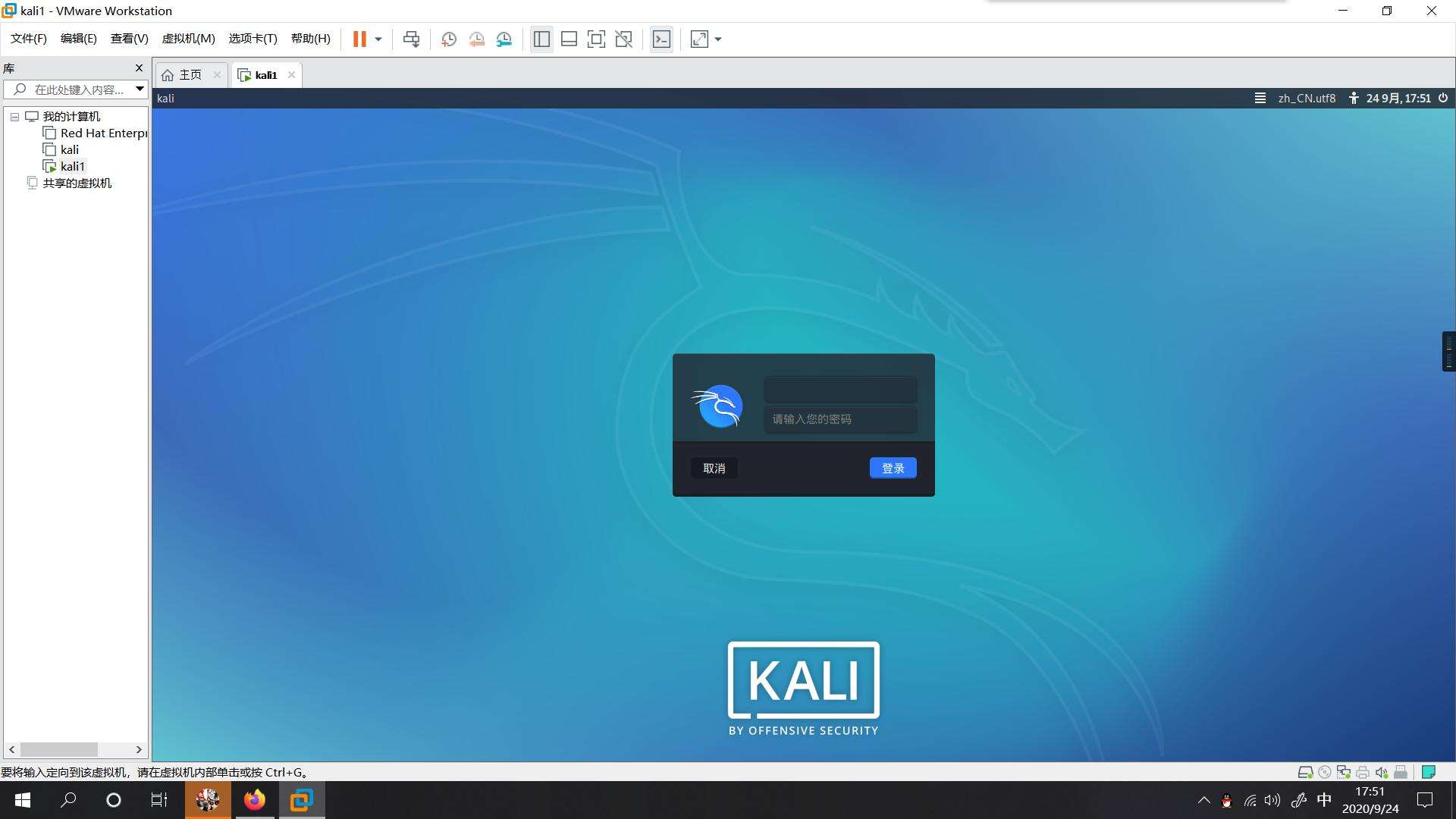Click the hard disk device status icon
Screen dimensions: 1456x819
pyautogui.click(x=1305, y=773)
